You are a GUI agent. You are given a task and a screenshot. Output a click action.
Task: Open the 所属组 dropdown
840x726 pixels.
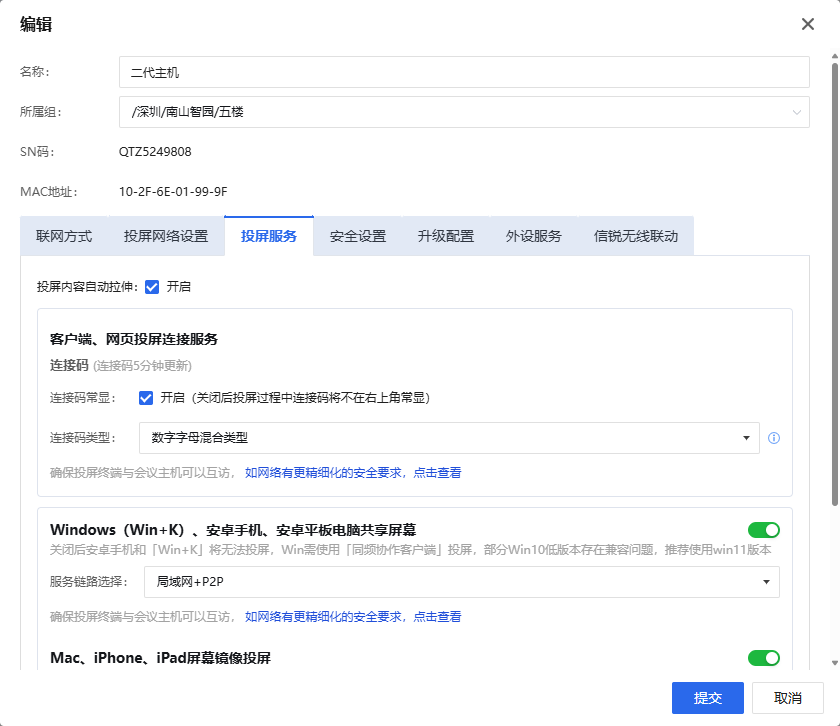click(x=463, y=112)
